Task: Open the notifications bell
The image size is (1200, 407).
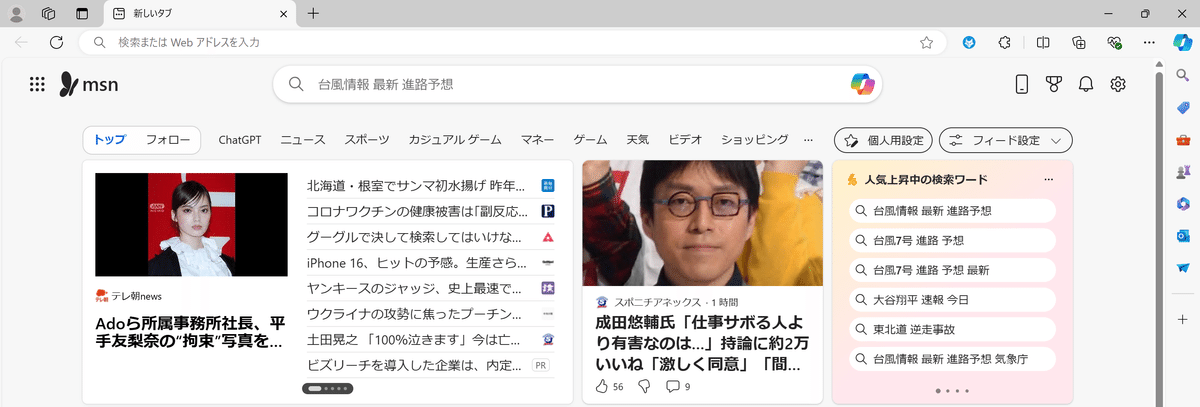Action: [1085, 84]
